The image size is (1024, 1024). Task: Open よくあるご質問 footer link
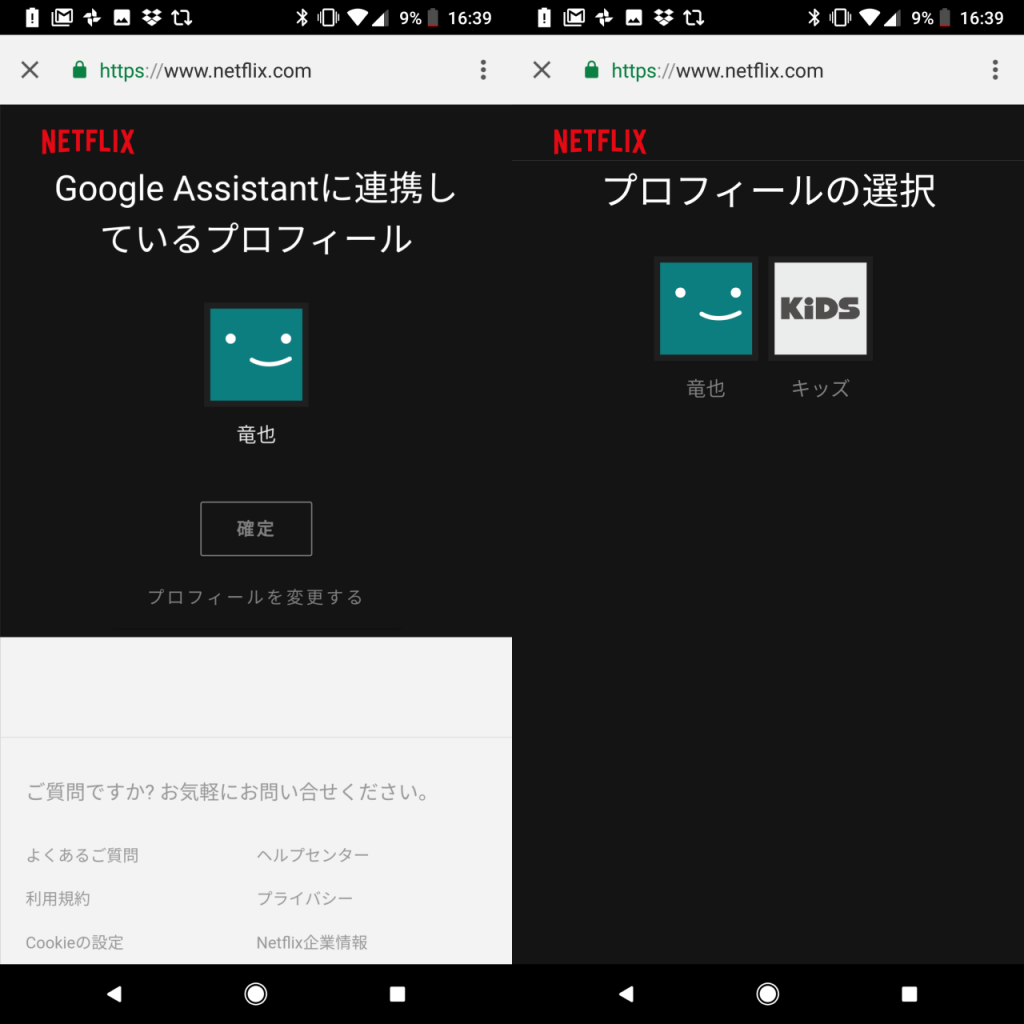pyautogui.click(x=82, y=855)
